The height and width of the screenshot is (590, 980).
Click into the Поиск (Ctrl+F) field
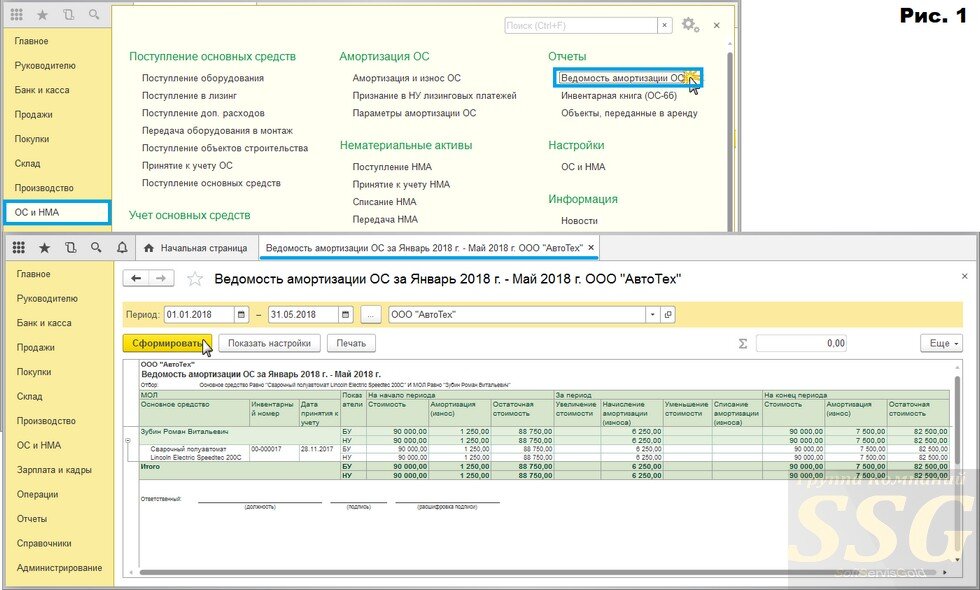point(581,26)
